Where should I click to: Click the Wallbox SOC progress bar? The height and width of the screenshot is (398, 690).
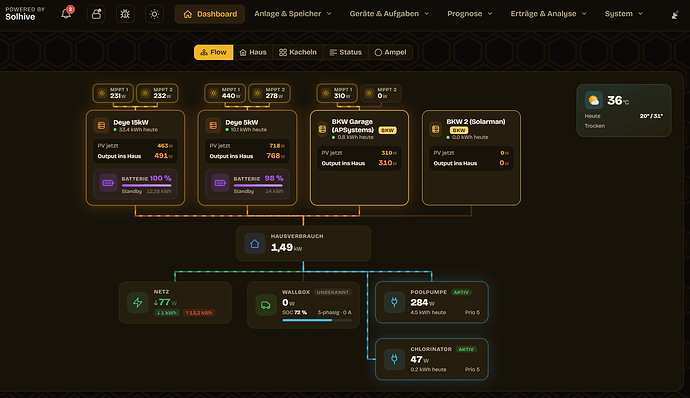[x=317, y=321]
